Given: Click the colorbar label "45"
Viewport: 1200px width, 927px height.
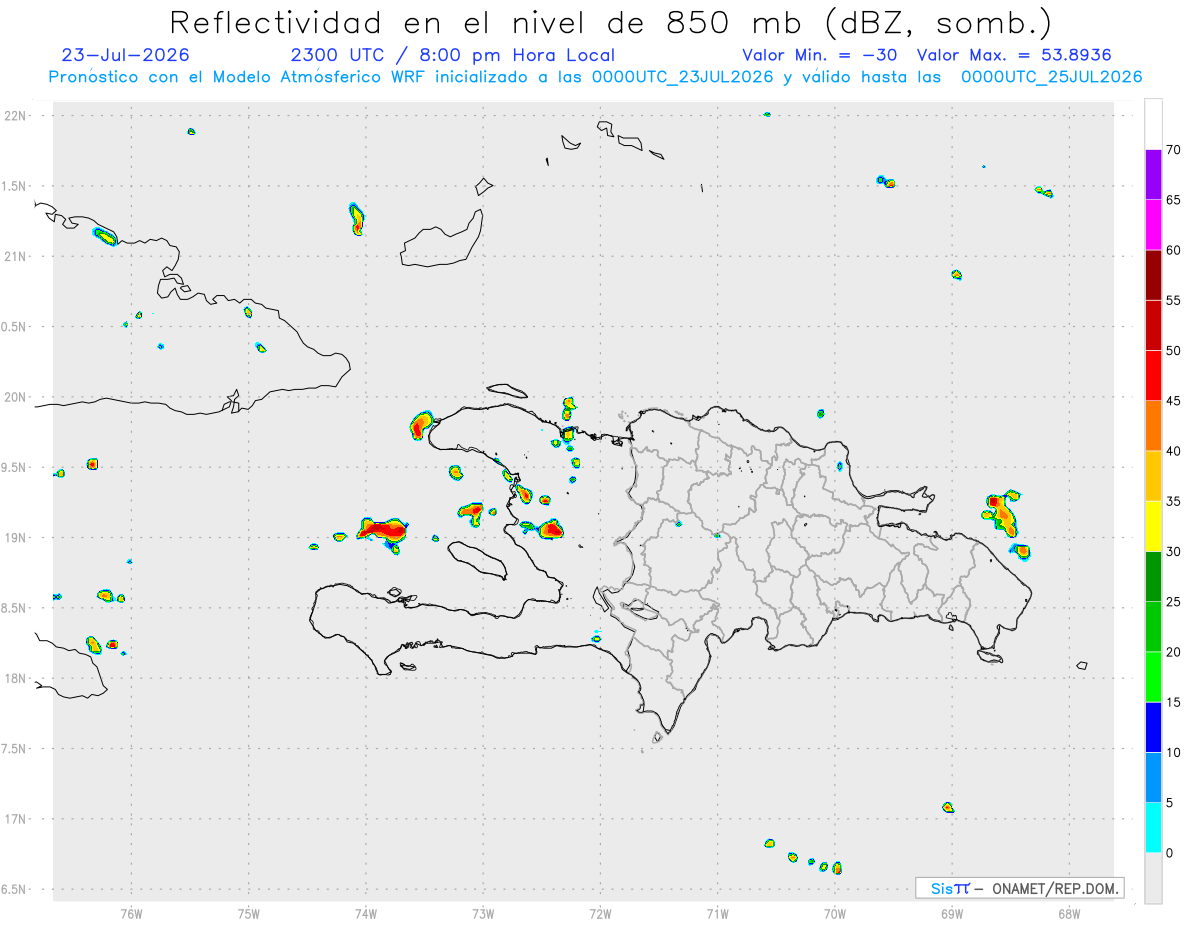Looking at the screenshot, I should 1173,401.
